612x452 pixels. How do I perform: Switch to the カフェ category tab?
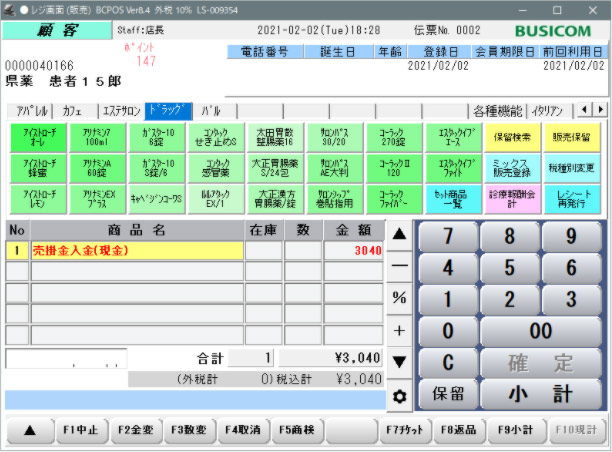(72, 110)
